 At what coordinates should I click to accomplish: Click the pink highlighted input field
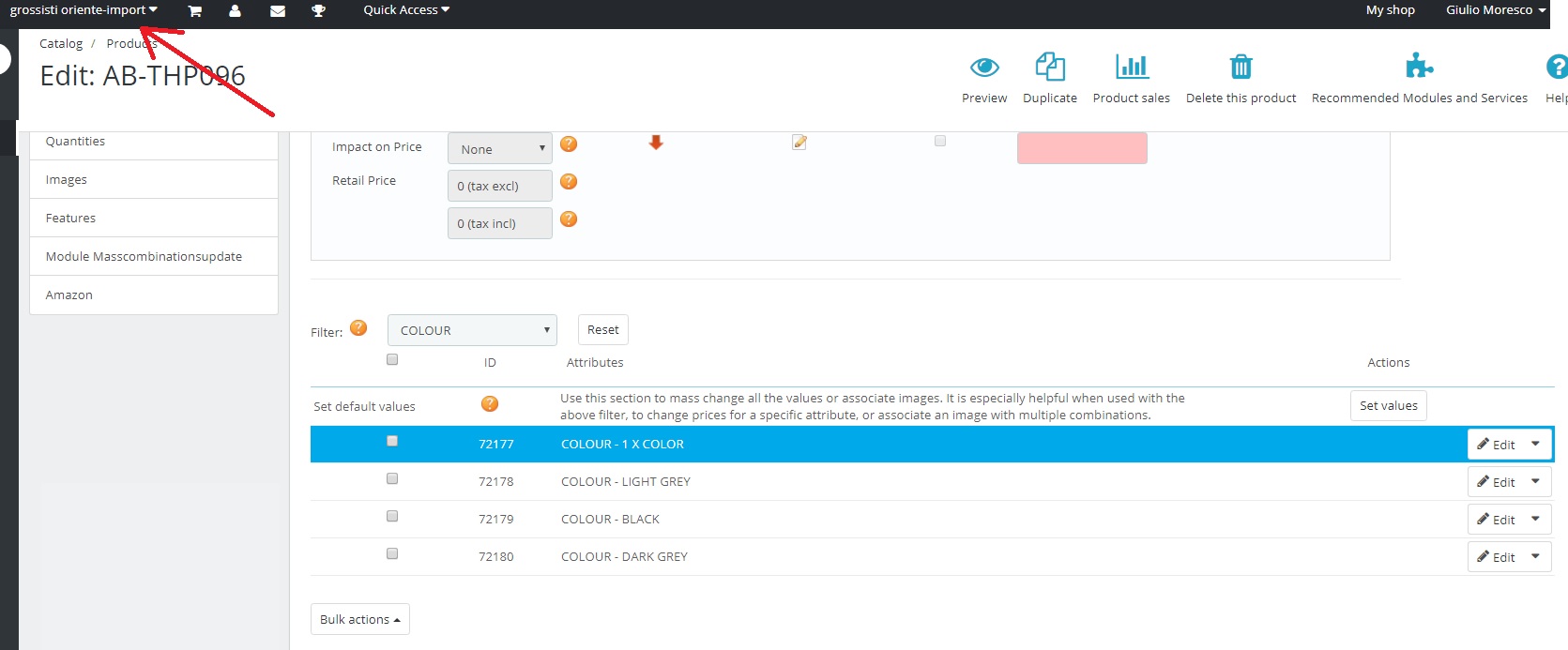pyautogui.click(x=1082, y=148)
